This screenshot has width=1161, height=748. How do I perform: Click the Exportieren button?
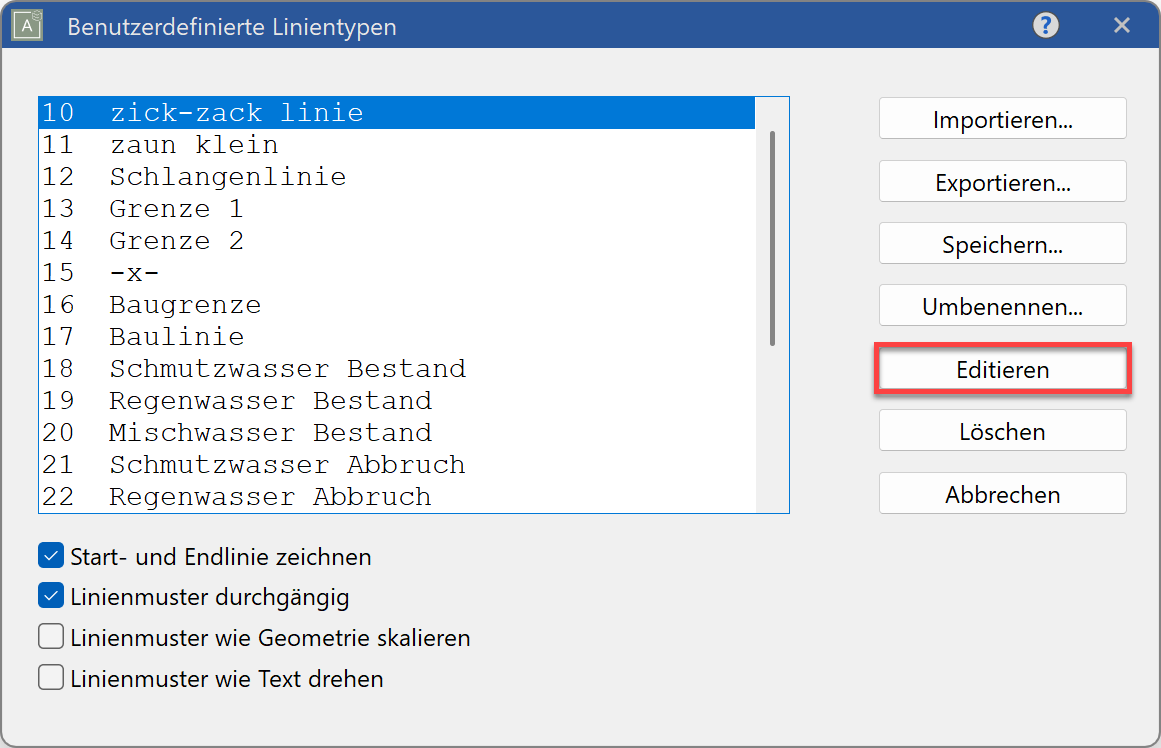click(1002, 181)
